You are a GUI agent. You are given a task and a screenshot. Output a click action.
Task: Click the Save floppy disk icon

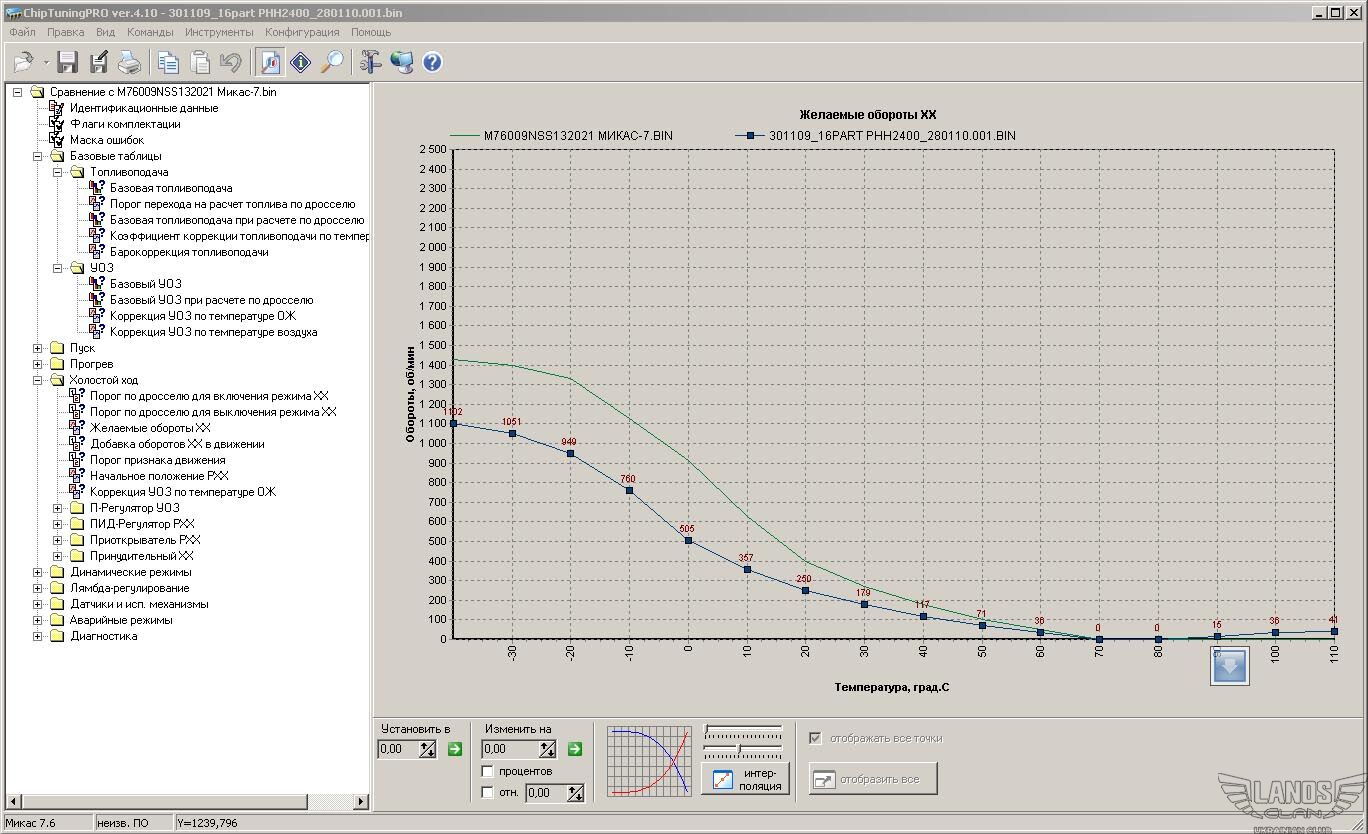point(67,62)
